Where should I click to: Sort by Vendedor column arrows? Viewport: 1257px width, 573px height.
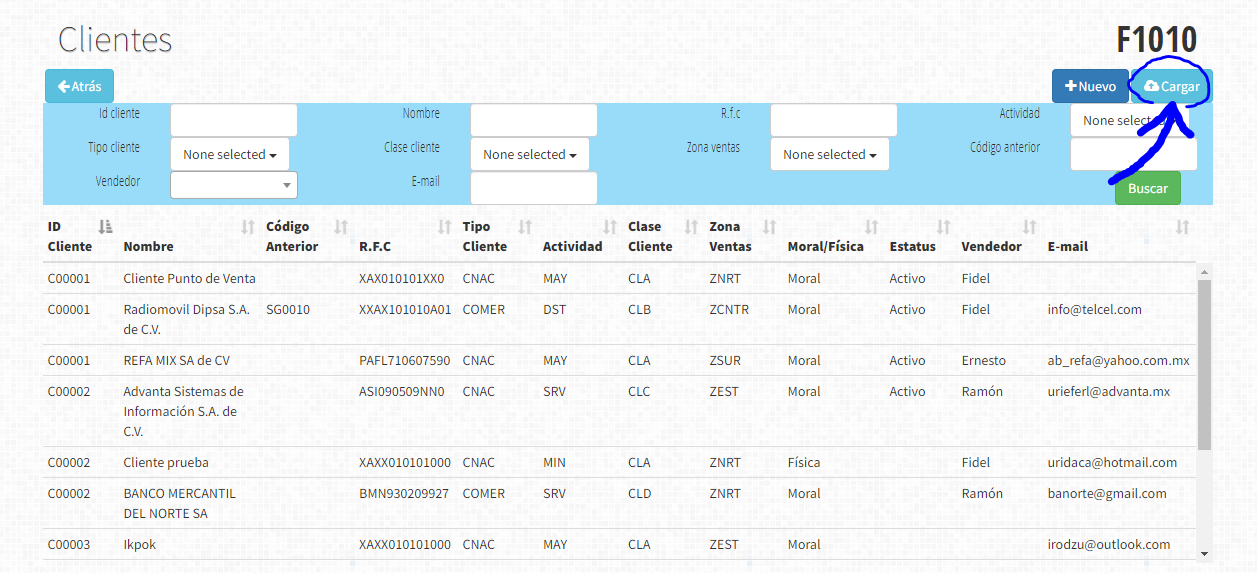1030,227
